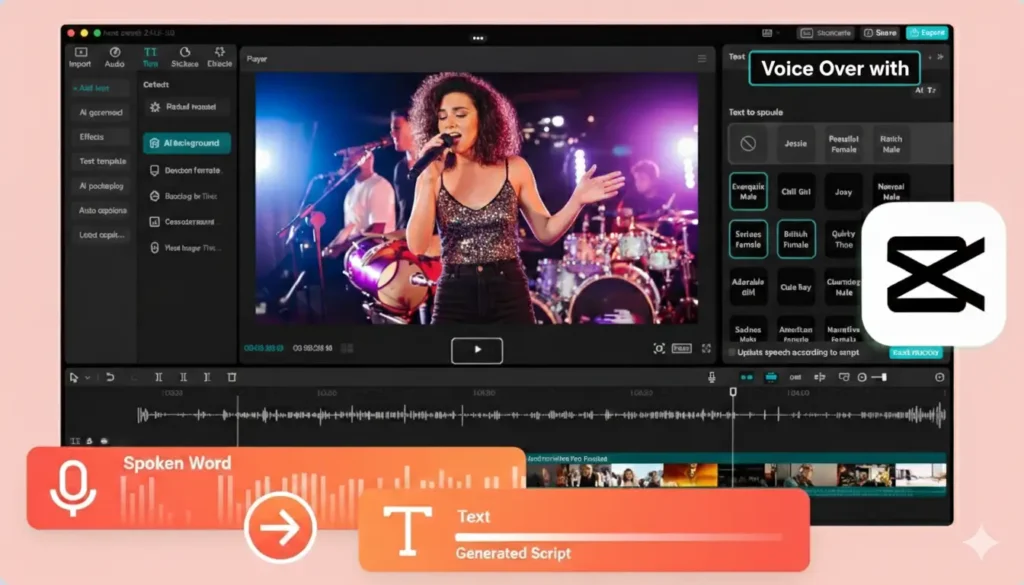1024x585 pixels.
Task: Select the Chill Girl voice option
Action: tap(795, 191)
